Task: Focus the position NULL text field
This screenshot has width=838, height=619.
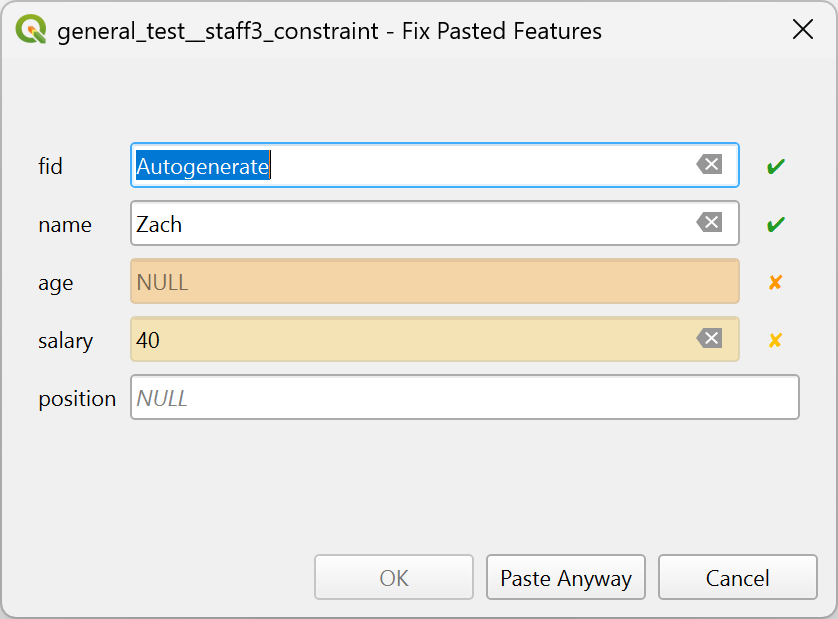Action: click(x=464, y=398)
